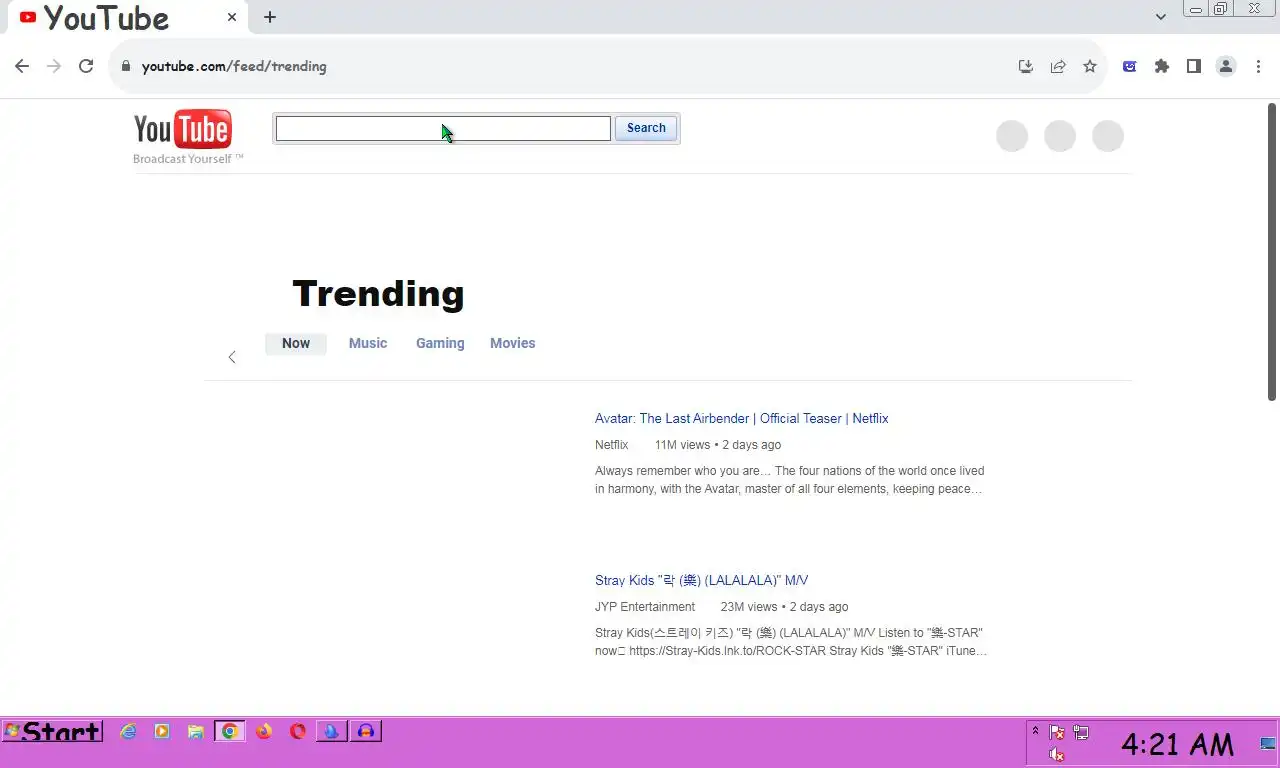The height and width of the screenshot is (768, 1280).
Task: Open the Chrome profile avatar menu
Action: pyautogui.click(x=1225, y=66)
